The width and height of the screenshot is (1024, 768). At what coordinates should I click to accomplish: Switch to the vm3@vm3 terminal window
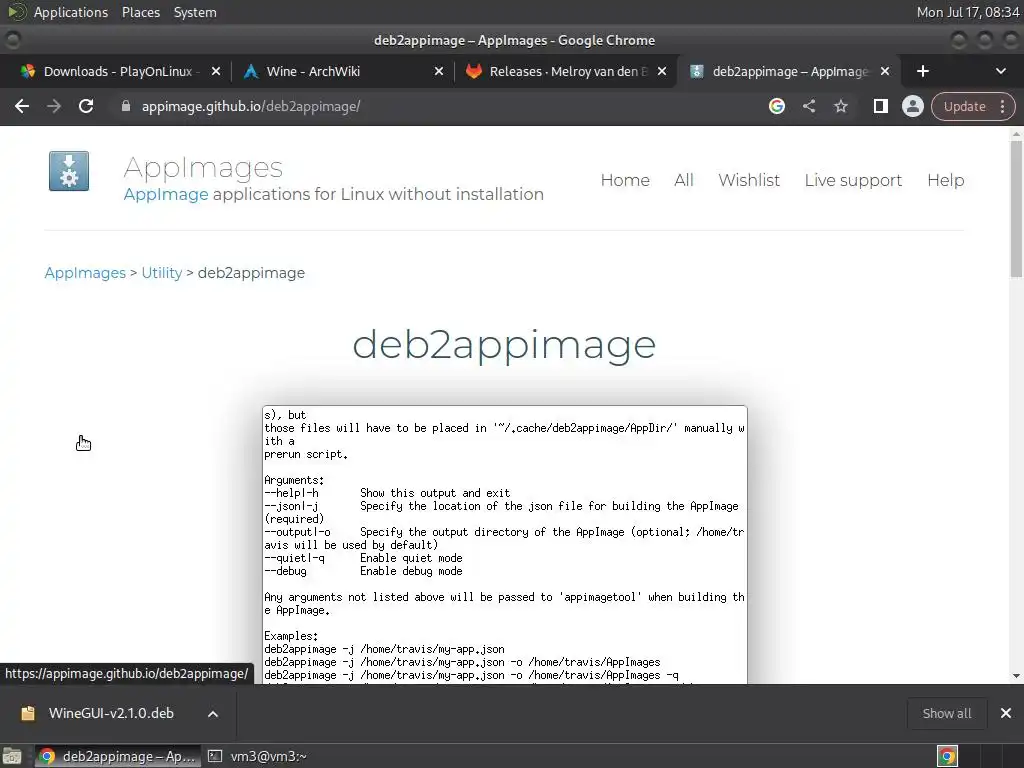tap(257, 756)
